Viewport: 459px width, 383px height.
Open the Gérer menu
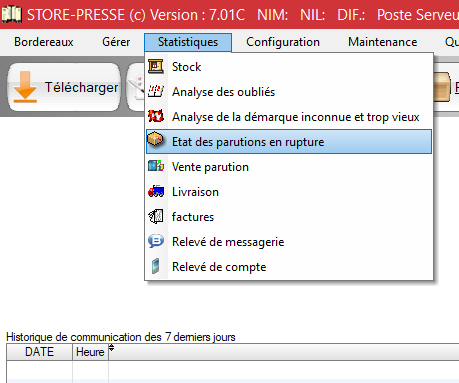click(x=116, y=42)
